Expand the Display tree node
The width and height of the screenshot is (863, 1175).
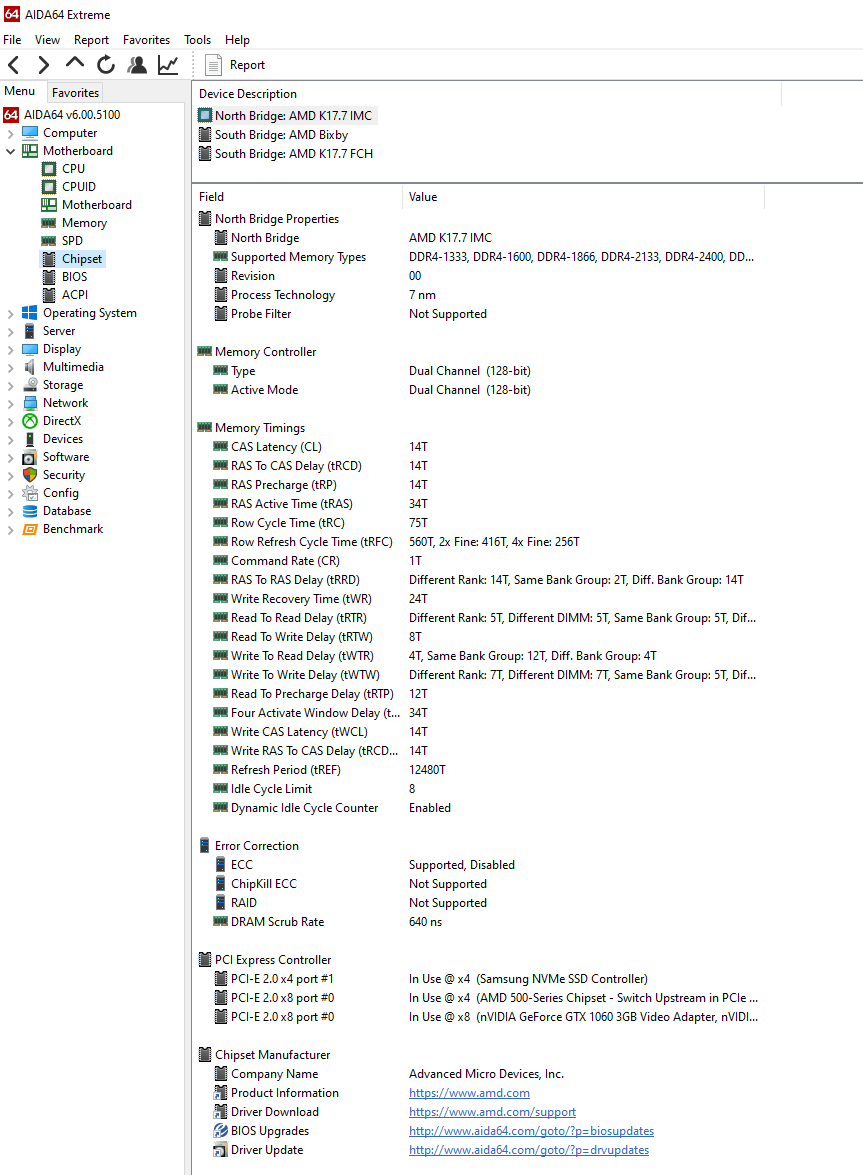tap(10, 349)
